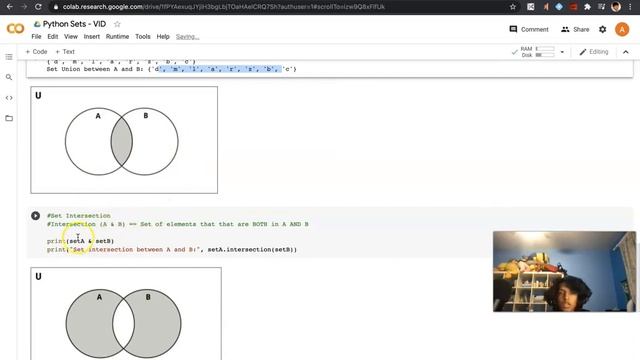The width and height of the screenshot is (640, 360).
Task: Click the print(setA & setB) code line
Action: (x=80, y=241)
